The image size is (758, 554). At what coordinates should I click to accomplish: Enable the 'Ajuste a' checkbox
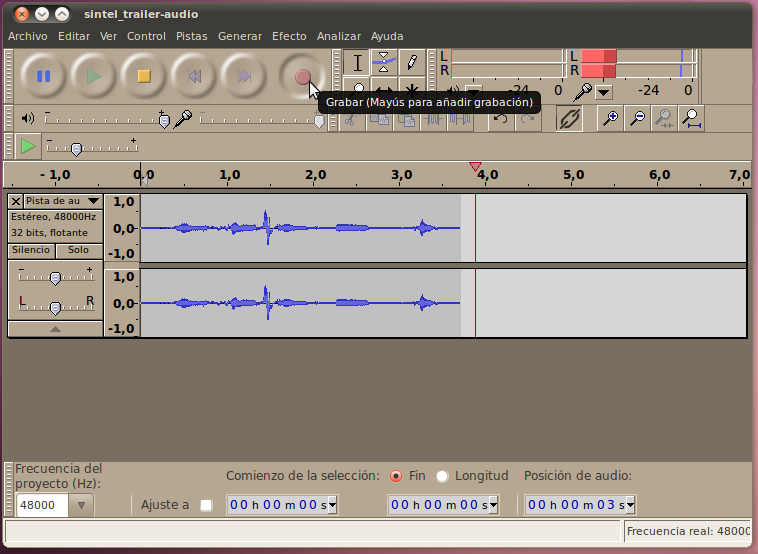coord(206,505)
